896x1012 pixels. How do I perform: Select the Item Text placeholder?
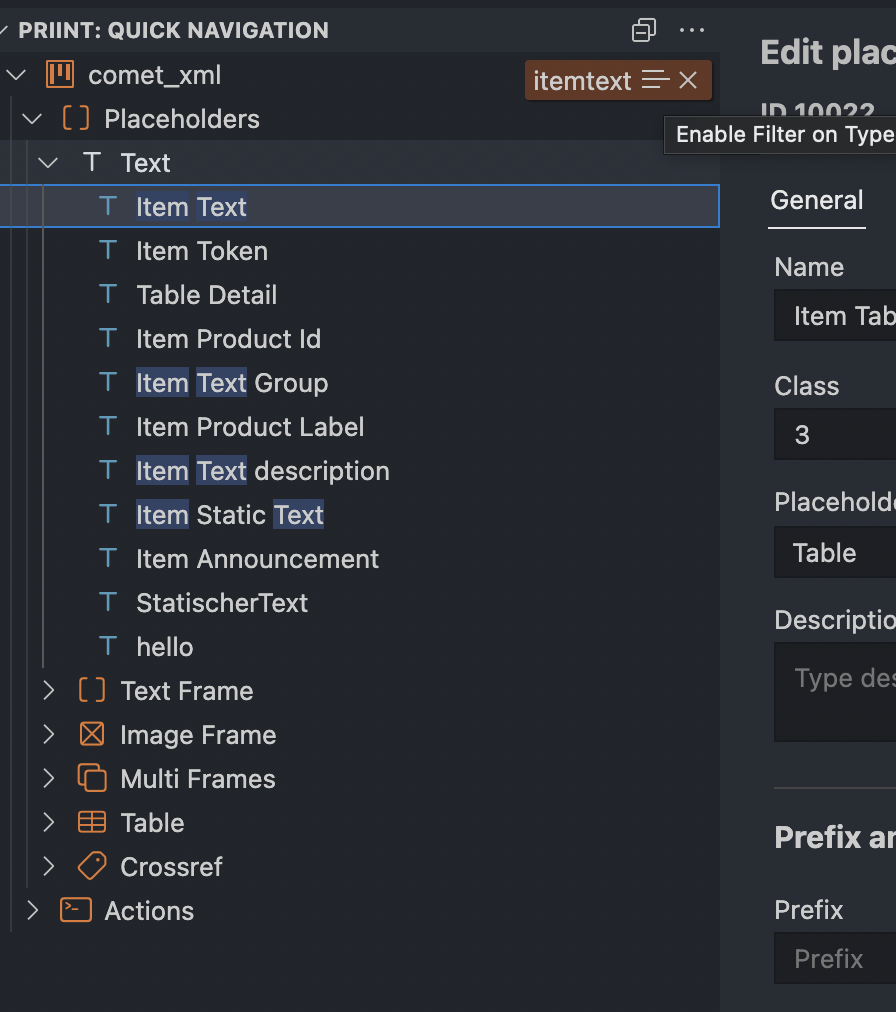point(360,207)
